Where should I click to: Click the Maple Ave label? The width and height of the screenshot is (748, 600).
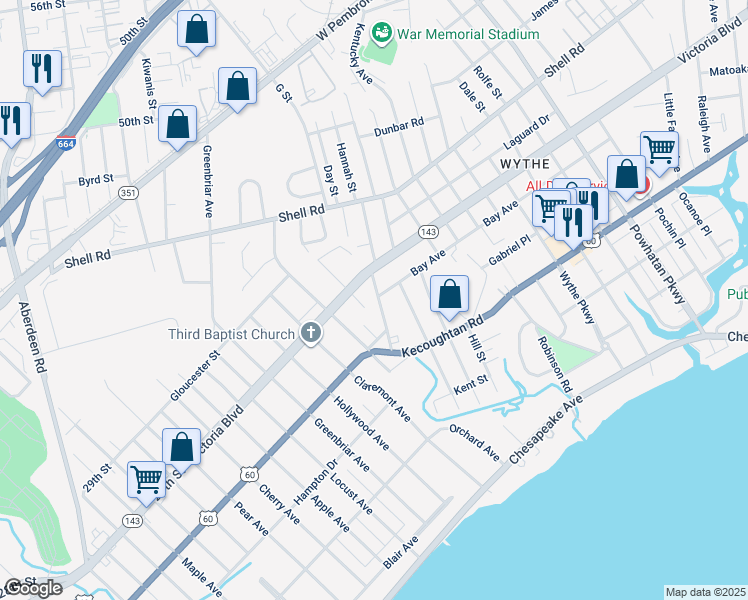[202, 578]
